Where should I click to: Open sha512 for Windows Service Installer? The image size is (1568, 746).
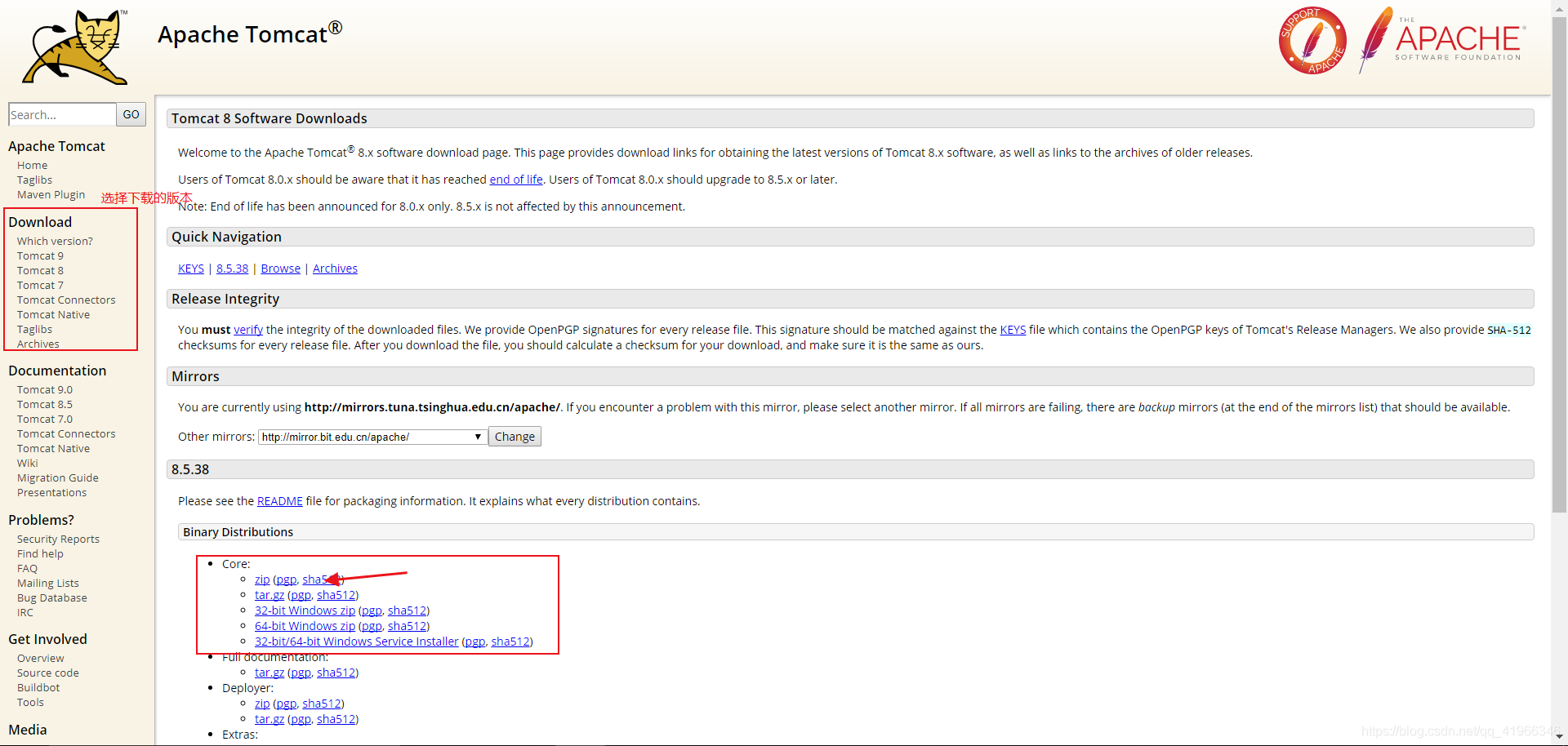point(510,642)
